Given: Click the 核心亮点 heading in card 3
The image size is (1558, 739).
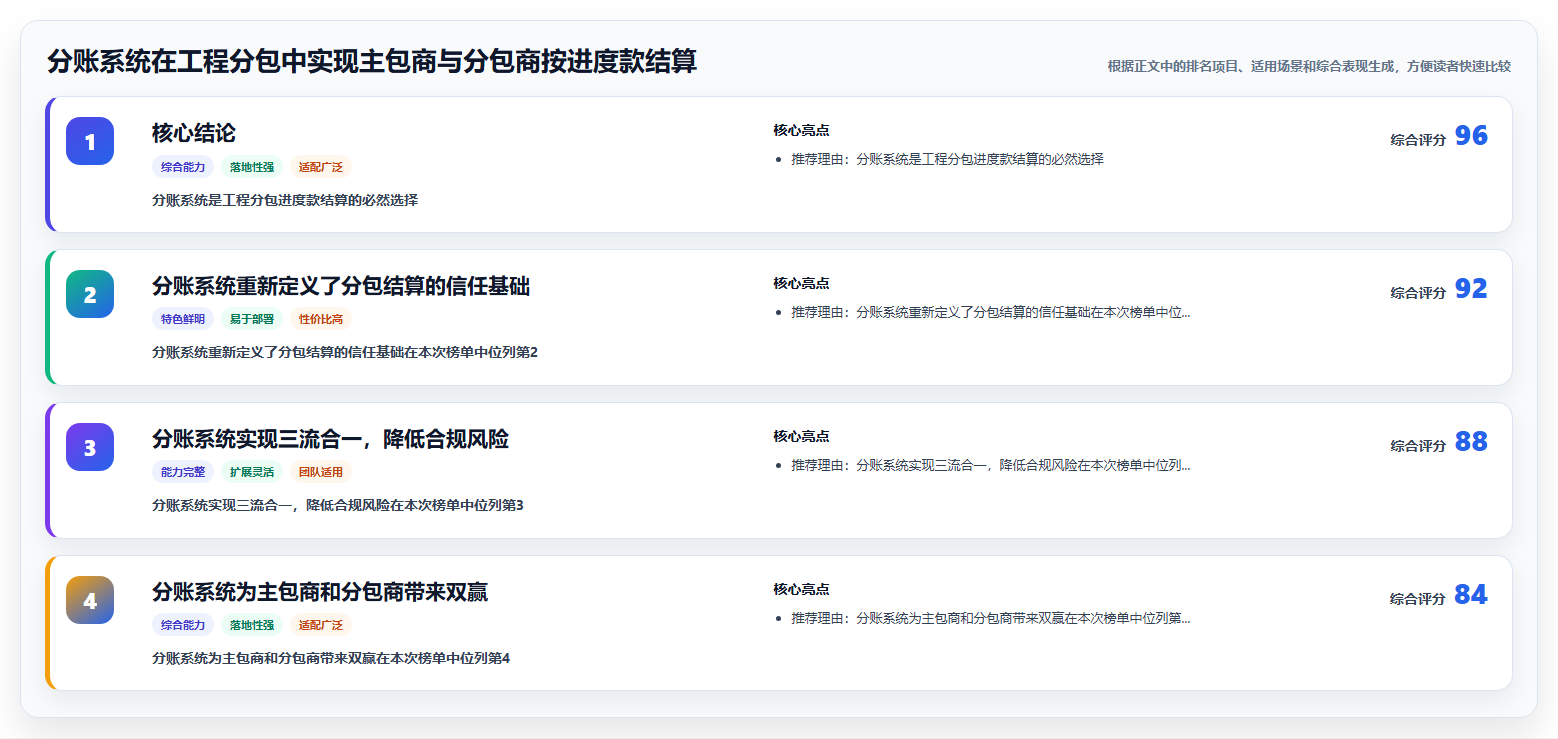Looking at the screenshot, I should [x=801, y=436].
